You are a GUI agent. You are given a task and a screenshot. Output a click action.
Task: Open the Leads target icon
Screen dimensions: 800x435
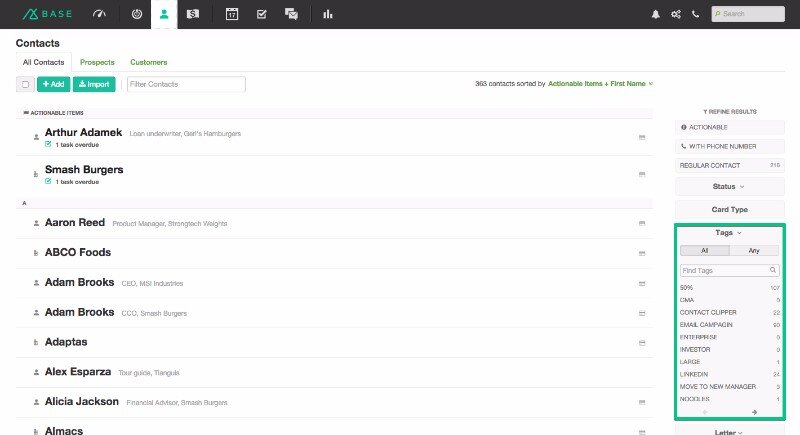click(137, 14)
